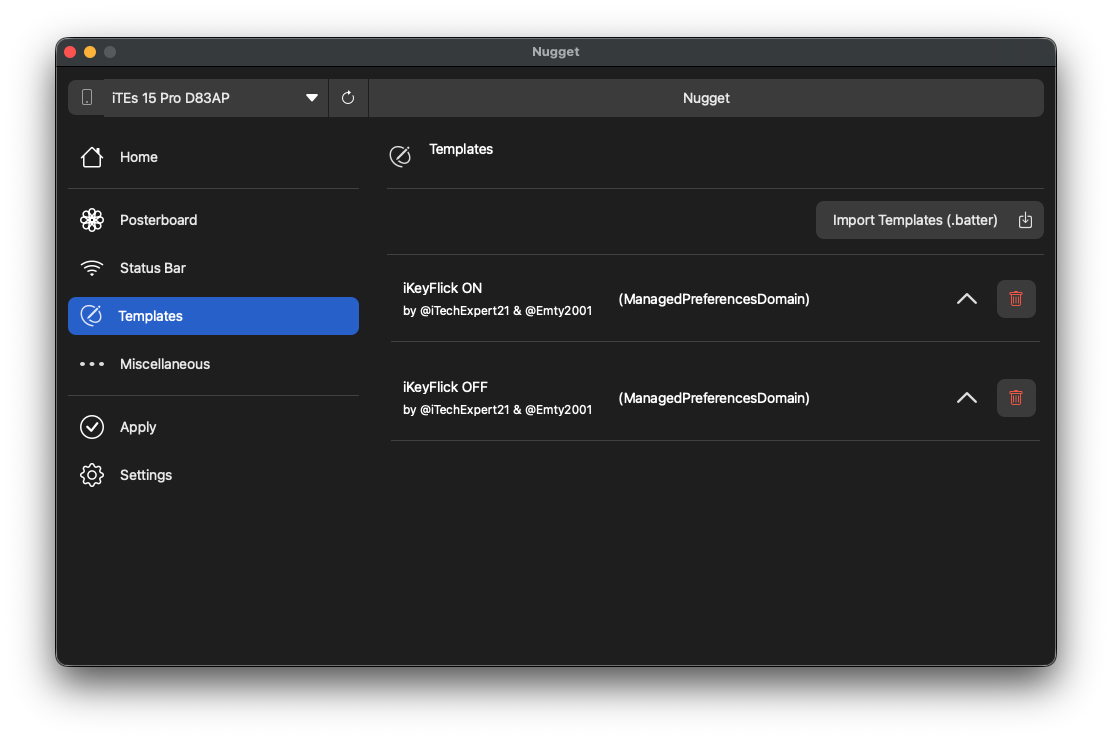
Task: Minimize the Nugget window
Action: click(90, 52)
